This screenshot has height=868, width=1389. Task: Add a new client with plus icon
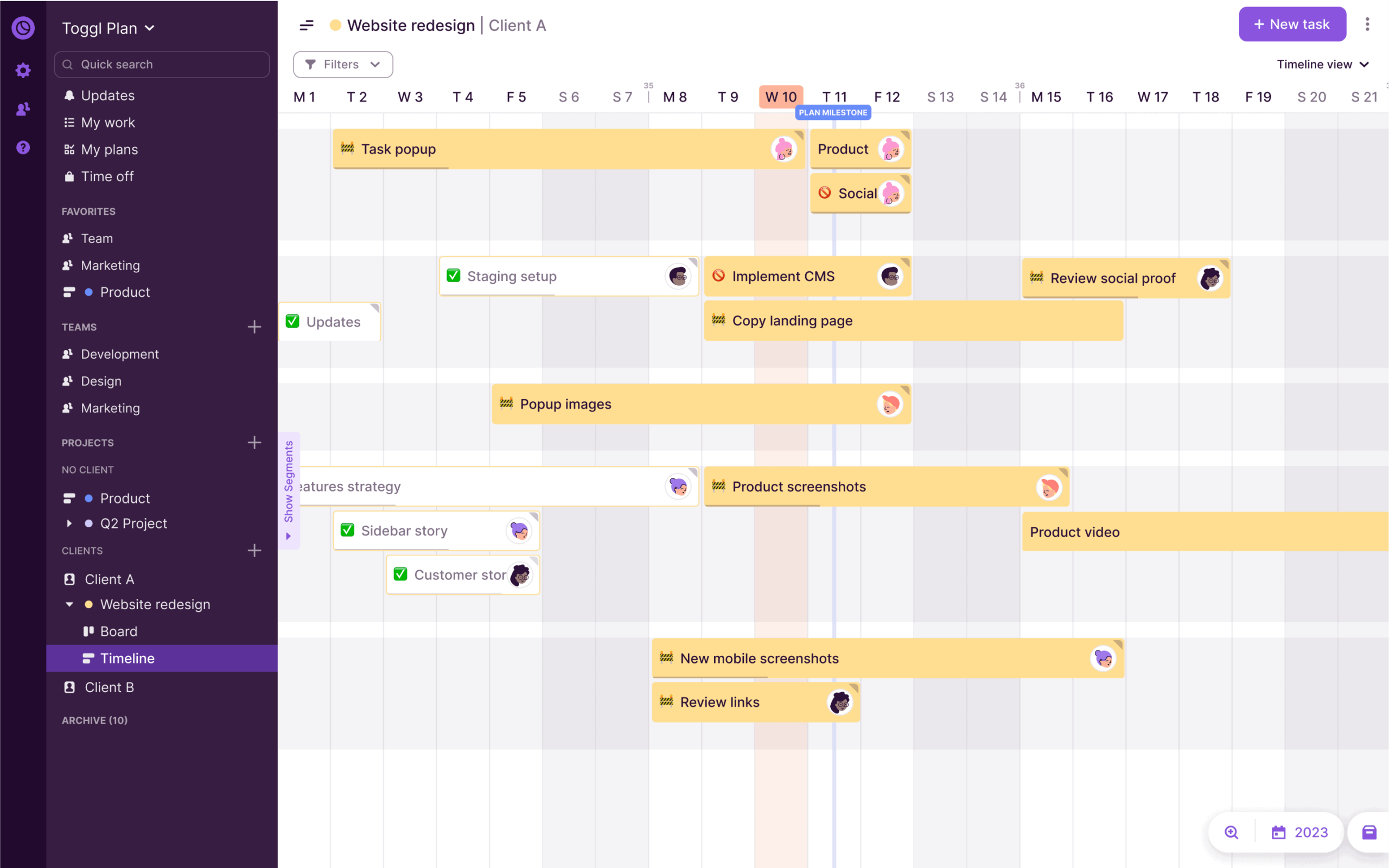pos(254,551)
